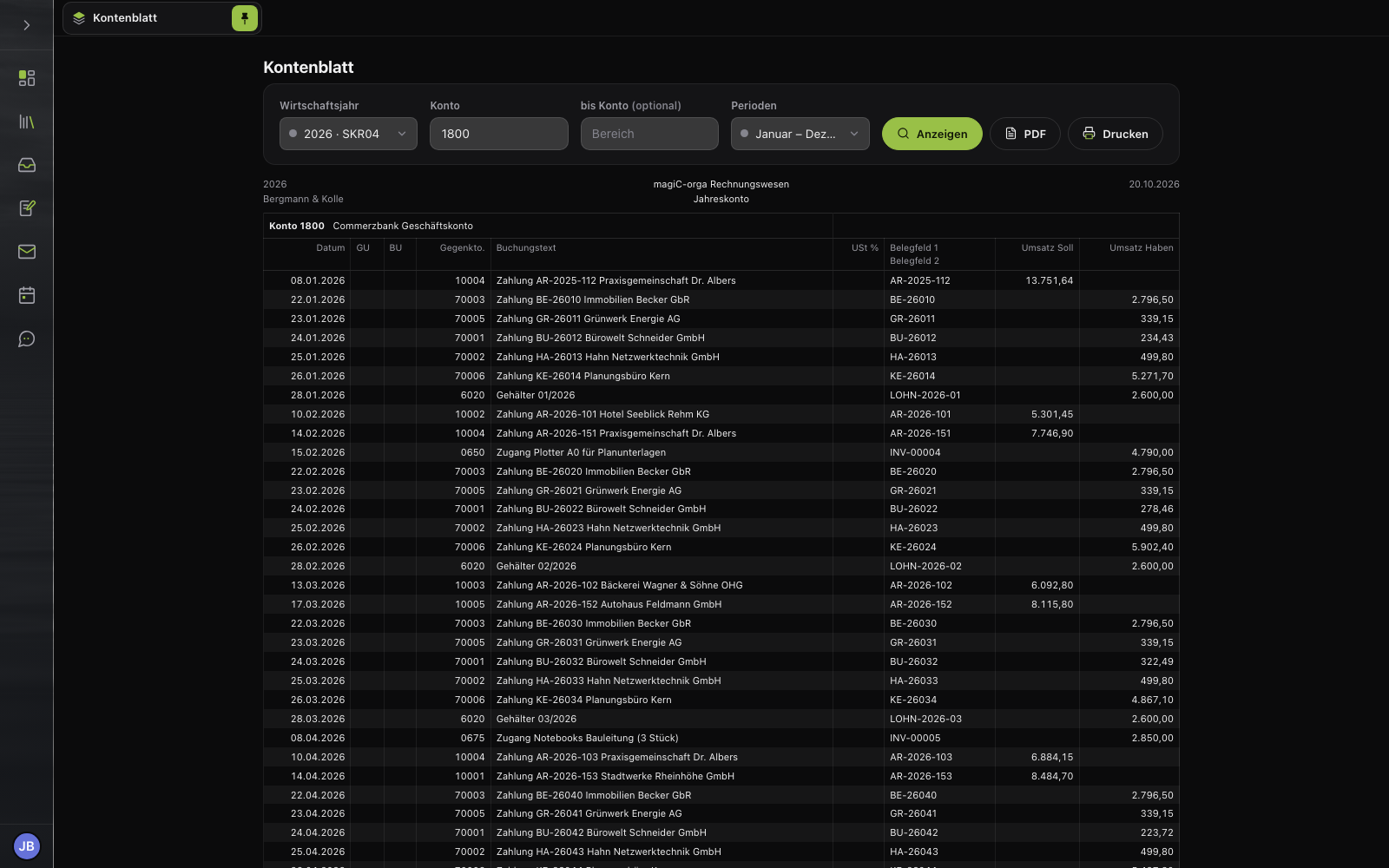Export the account sheet as PDF
Screen dimensions: 1389x868
click(x=1025, y=134)
